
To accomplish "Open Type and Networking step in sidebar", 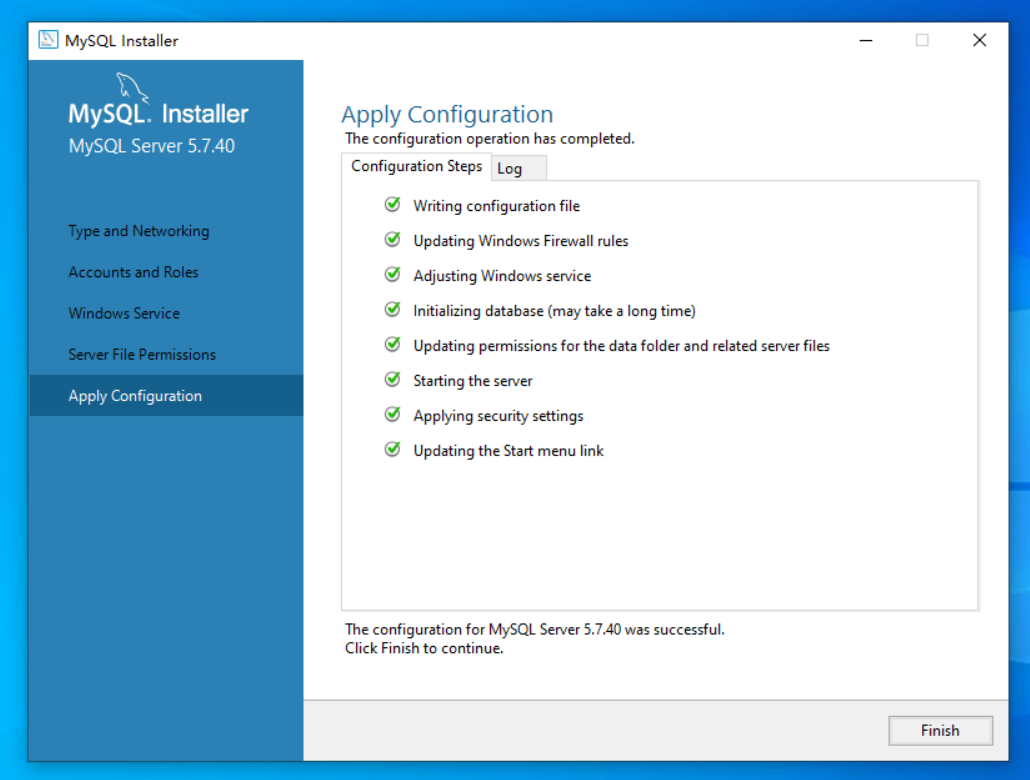I will click(x=139, y=231).
